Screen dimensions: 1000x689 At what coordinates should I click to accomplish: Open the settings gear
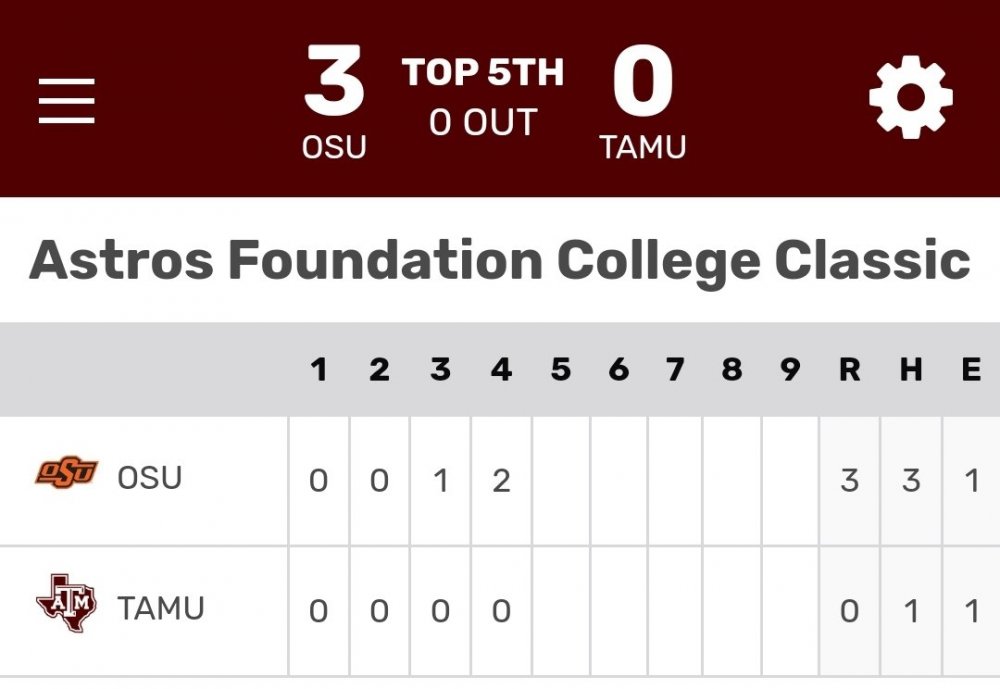click(x=910, y=98)
